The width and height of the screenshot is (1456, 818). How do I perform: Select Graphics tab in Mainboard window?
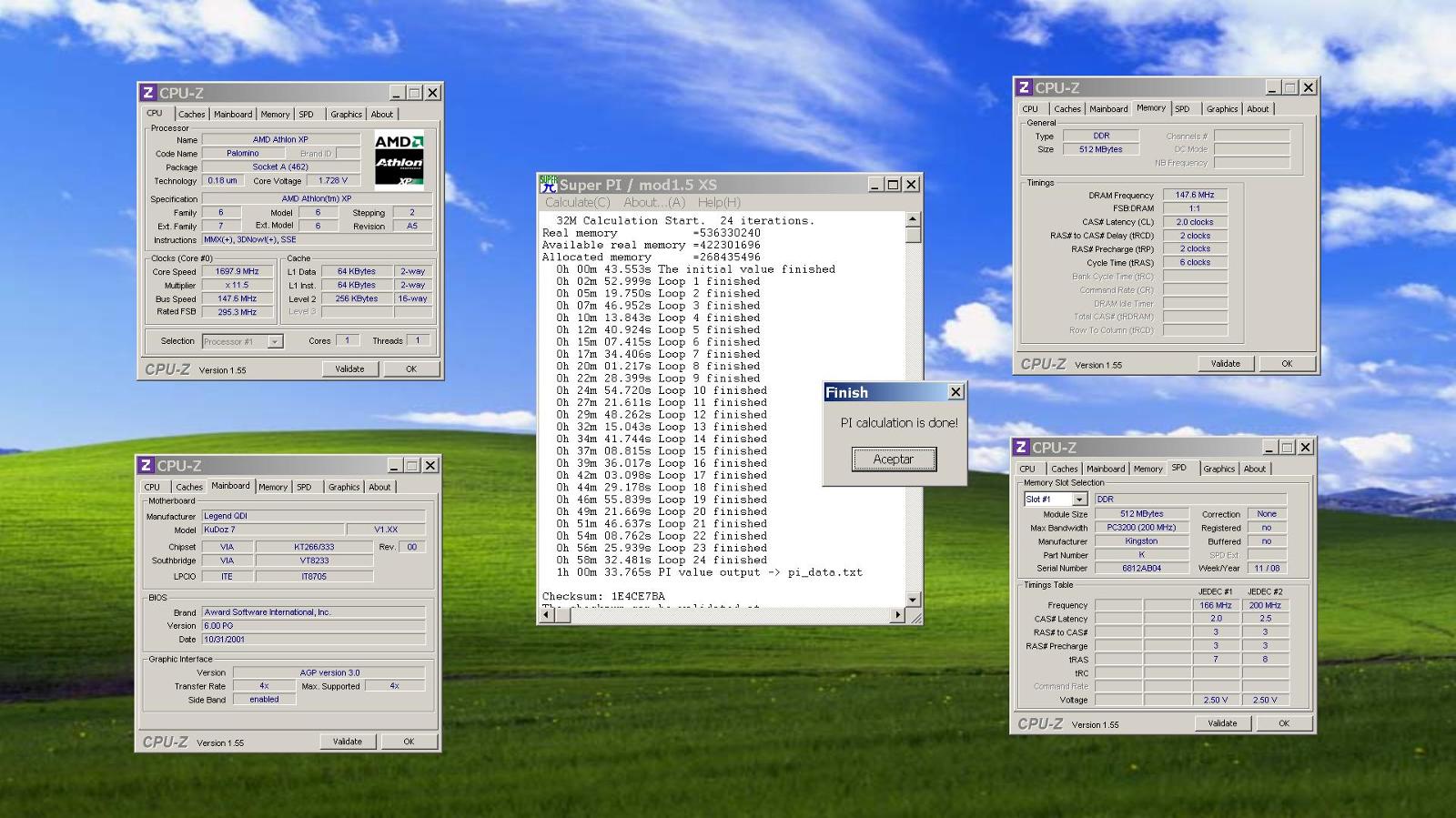click(344, 487)
